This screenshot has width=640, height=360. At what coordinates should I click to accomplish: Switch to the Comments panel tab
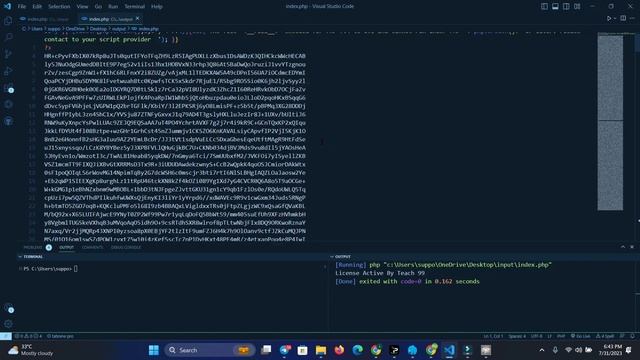tap(92, 247)
